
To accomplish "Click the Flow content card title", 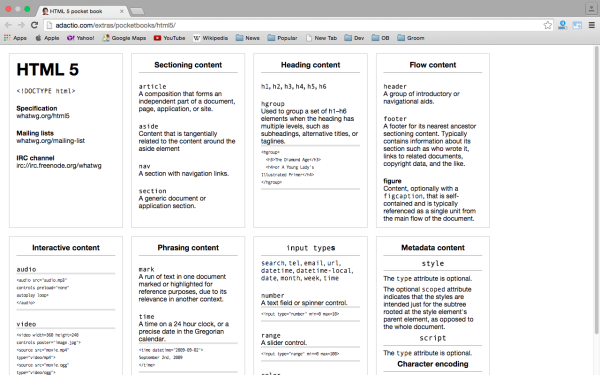I will [x=433, y=65].
